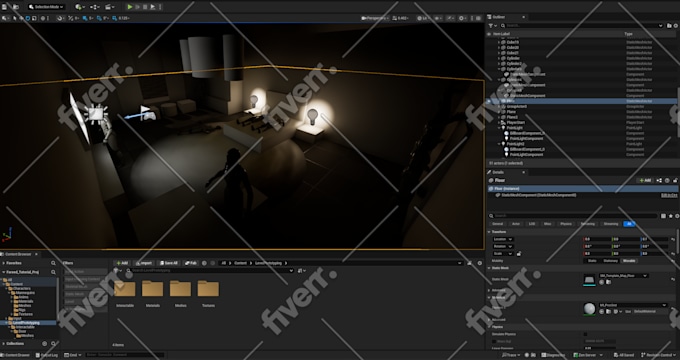Open Fab from Content Browser
The width and height of the screenshot is (680, 360).
pyautogui.click(x=190, y=263)
